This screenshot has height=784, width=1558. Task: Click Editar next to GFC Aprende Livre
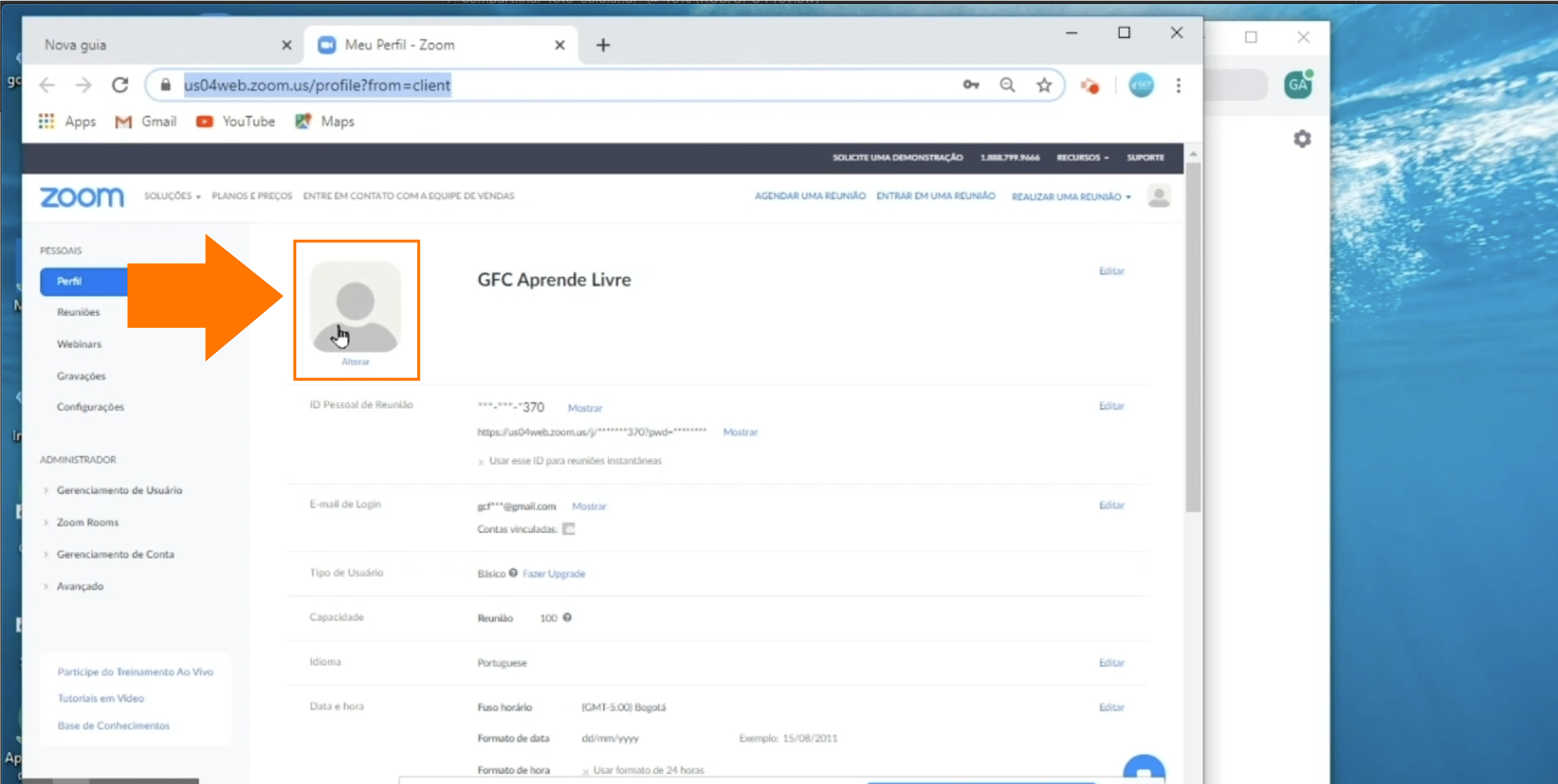(x=1112, y=271)
